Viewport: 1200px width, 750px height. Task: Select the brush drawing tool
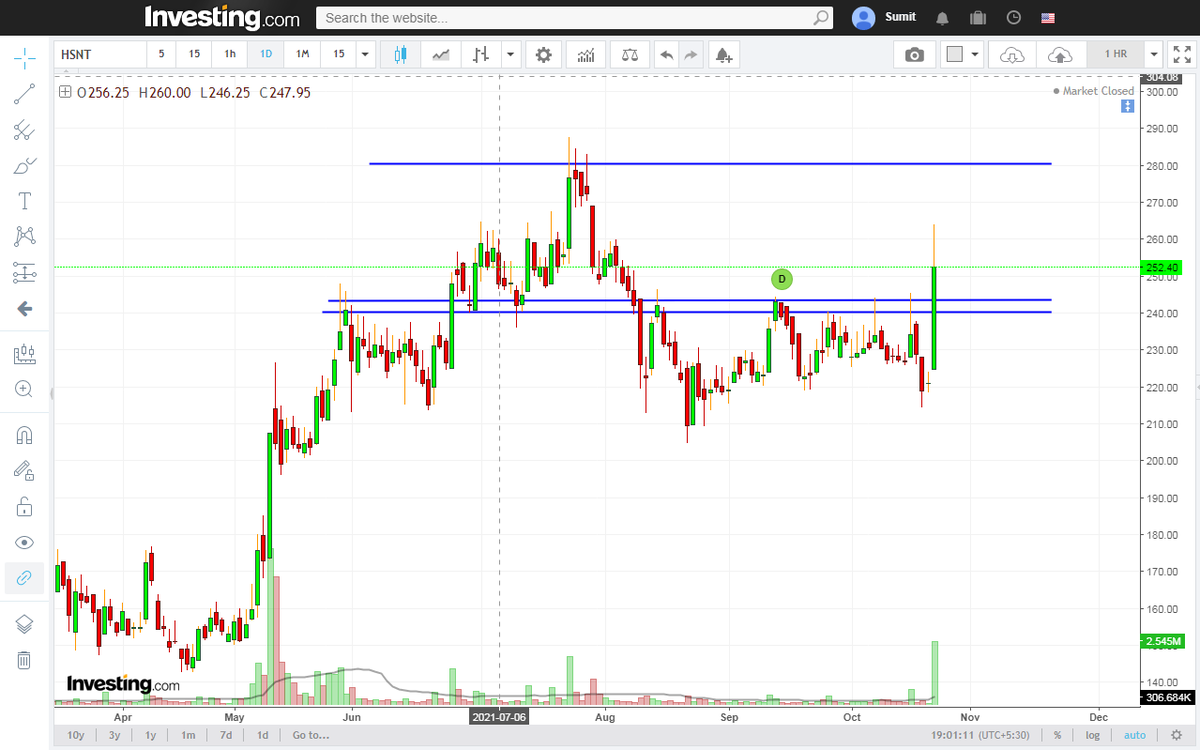click(24, 166)
